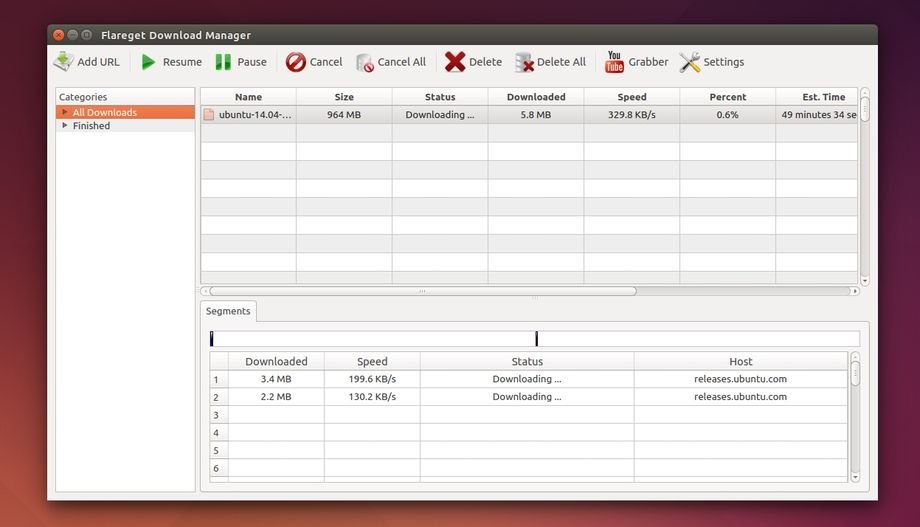Viewport: 920px width, 527px height.
Task: Sort downloads by the Size column header
Action: click(x=344, y=97)
